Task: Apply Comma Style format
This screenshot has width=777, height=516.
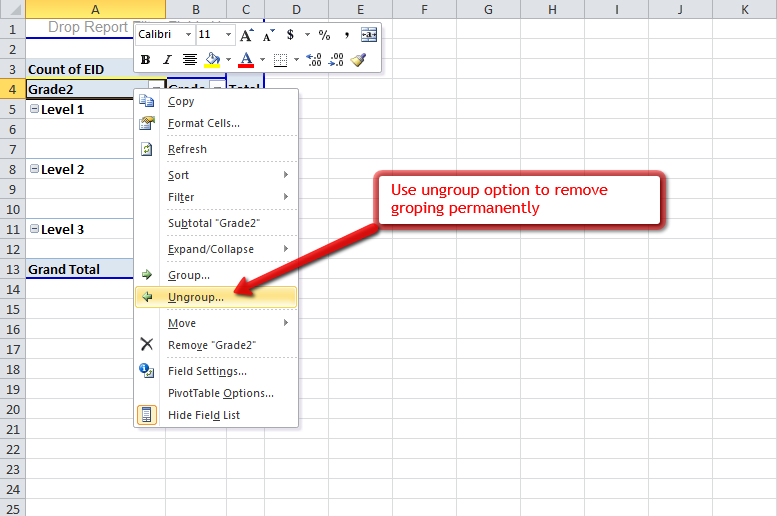Action: (x=347, y=35)
